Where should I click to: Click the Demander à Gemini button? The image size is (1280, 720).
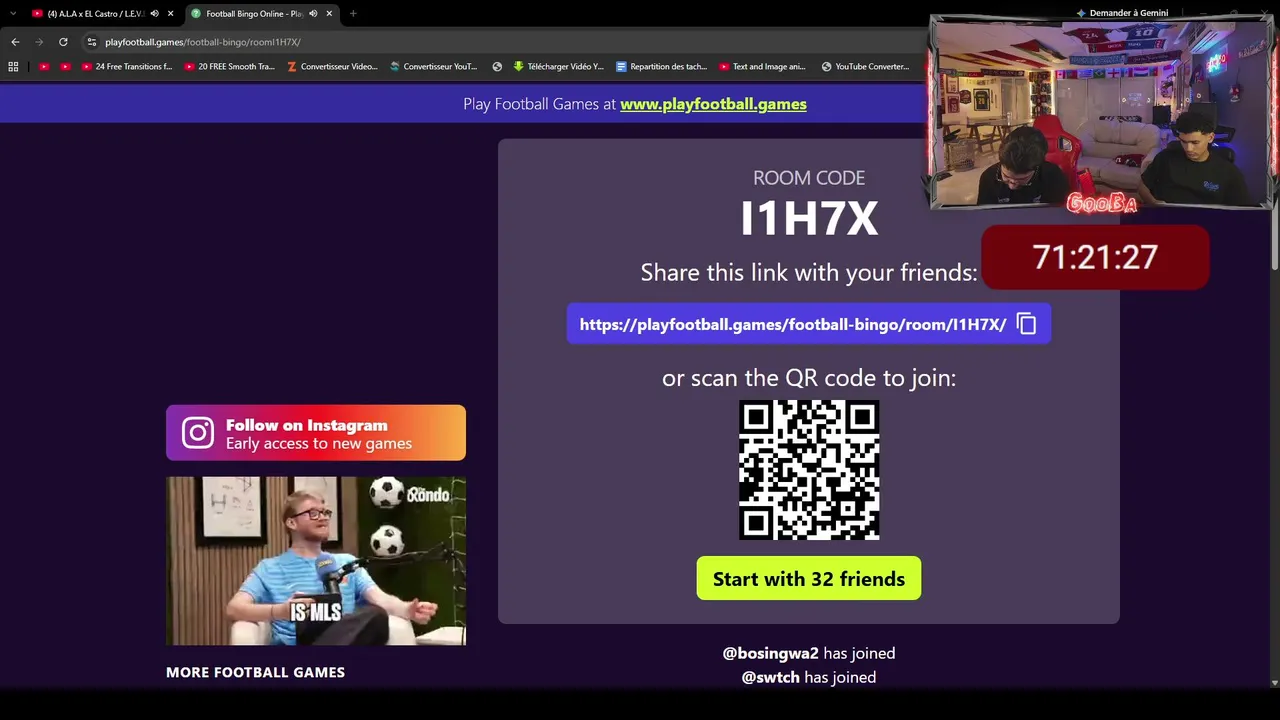tap(1122, 13)
